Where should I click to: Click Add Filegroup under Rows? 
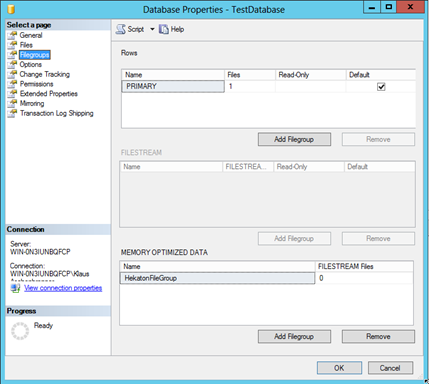pos(294,139)
